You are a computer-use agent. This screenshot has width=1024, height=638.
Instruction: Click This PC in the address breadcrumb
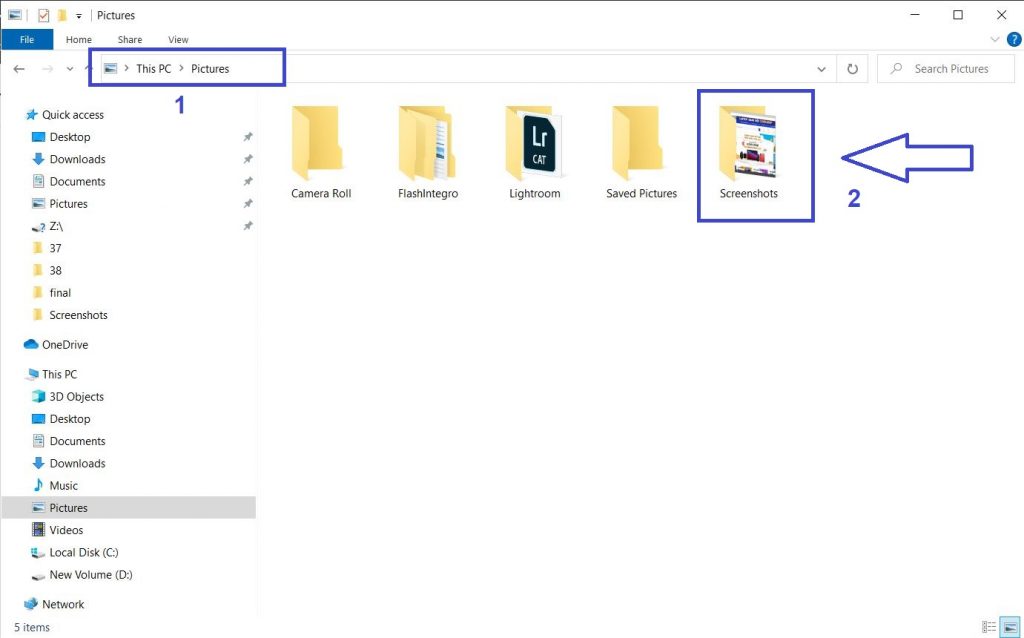[153, 69]
